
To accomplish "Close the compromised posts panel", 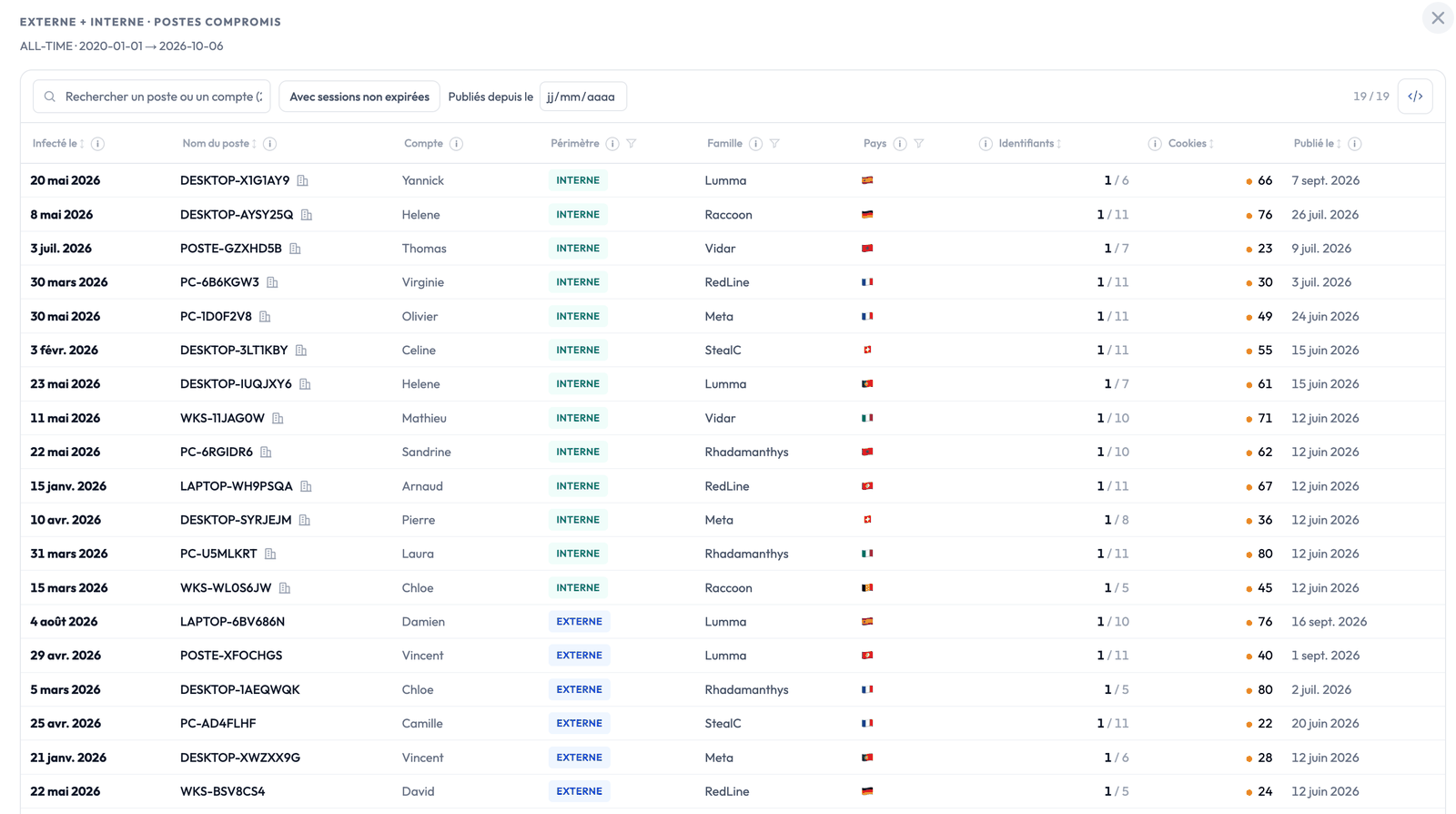I will tap(1438, 18).
